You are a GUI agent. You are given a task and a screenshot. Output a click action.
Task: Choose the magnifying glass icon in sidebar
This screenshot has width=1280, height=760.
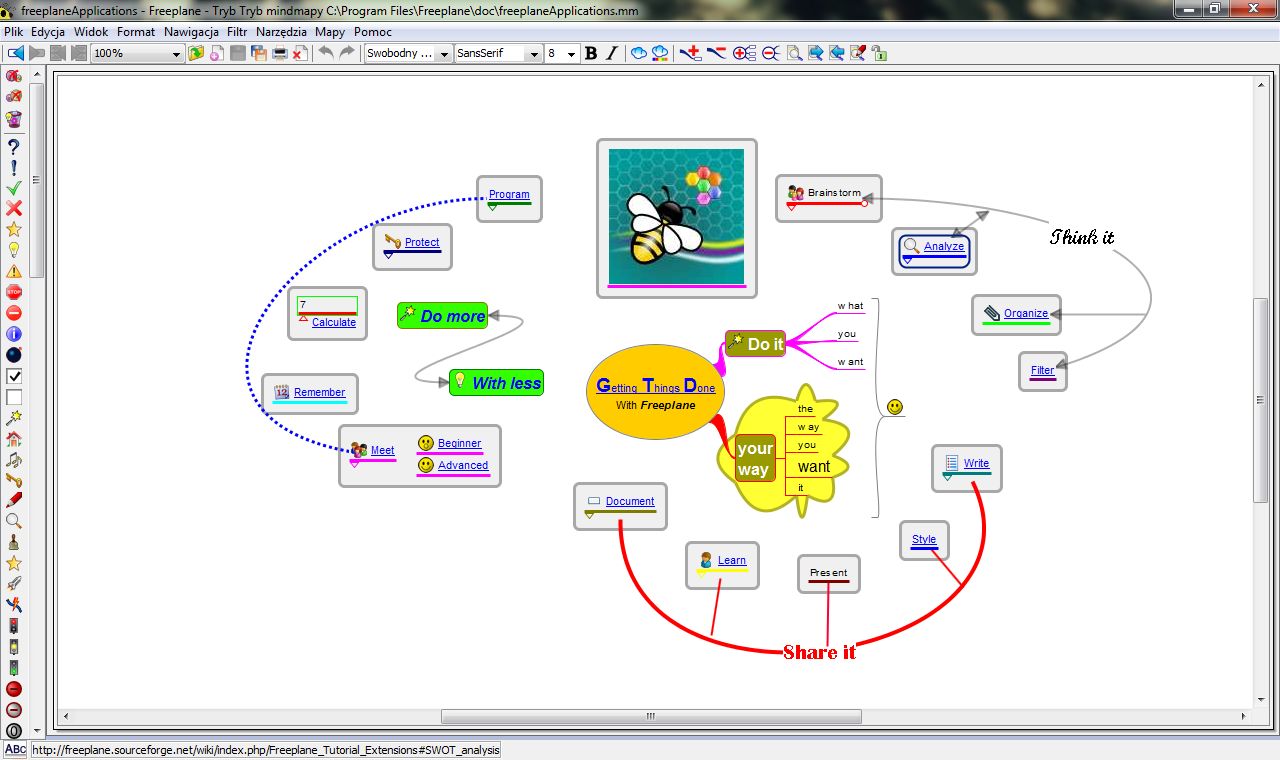click(x=14, y=522)
